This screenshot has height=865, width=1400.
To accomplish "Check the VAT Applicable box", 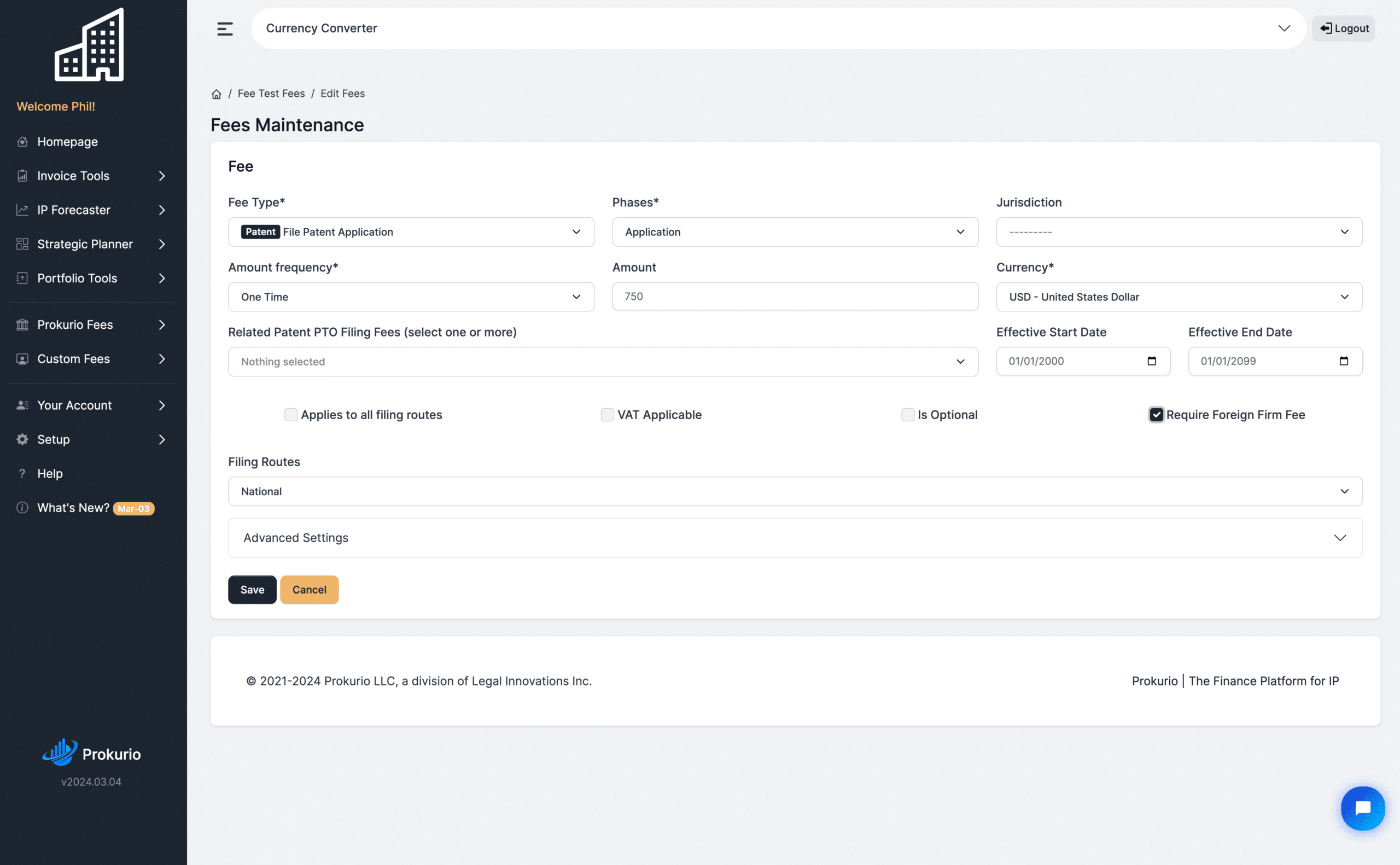I will point(607,415).
